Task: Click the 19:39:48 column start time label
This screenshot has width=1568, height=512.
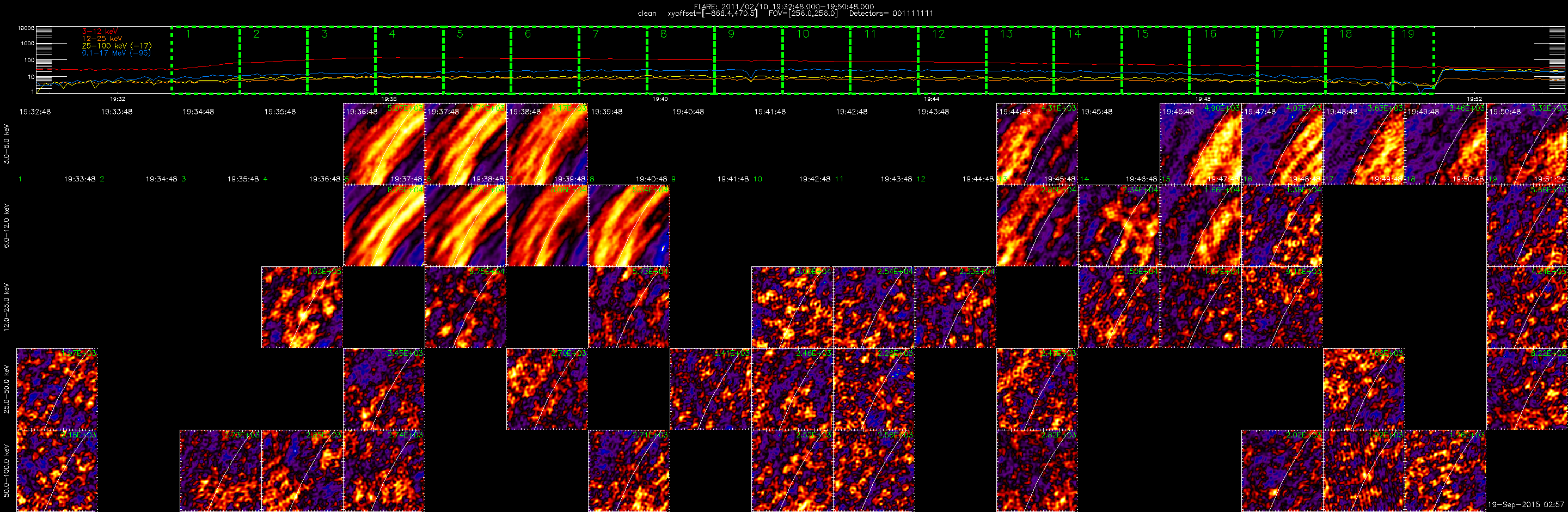Action: pos(607,112)
